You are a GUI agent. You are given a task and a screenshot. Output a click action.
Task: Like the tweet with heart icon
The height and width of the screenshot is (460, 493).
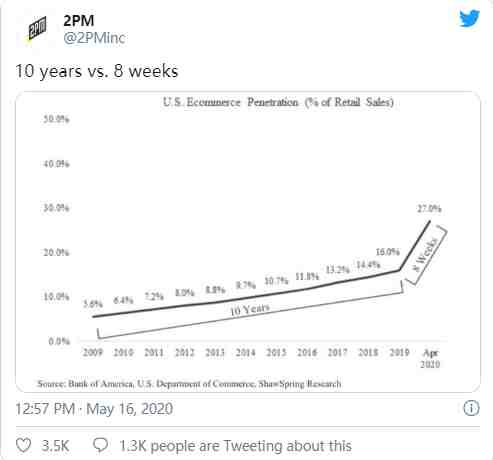[24, 445]
